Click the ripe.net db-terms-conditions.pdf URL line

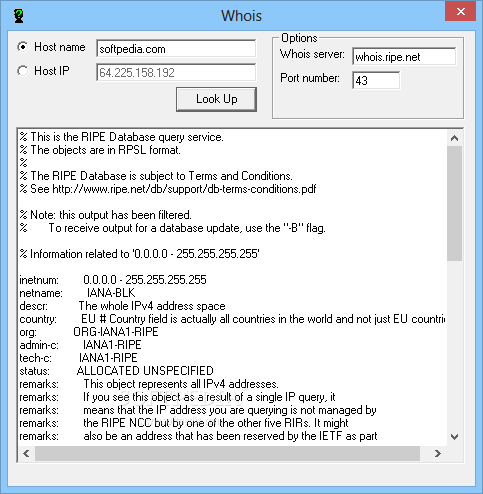click(168, 189)
